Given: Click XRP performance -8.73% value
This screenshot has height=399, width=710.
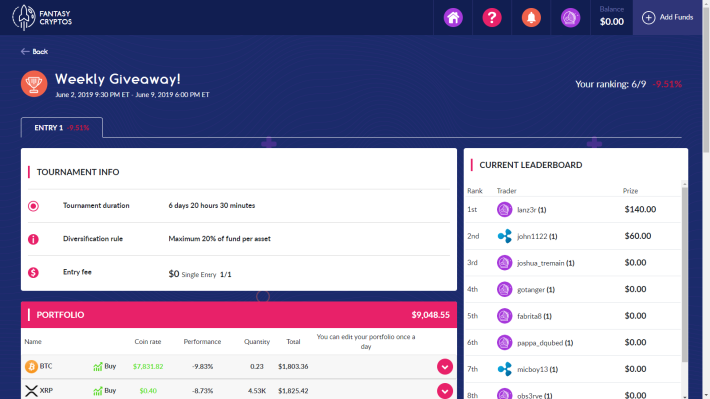Looking at the screenshot, I should pyautogui.click(x=202, y=390).
